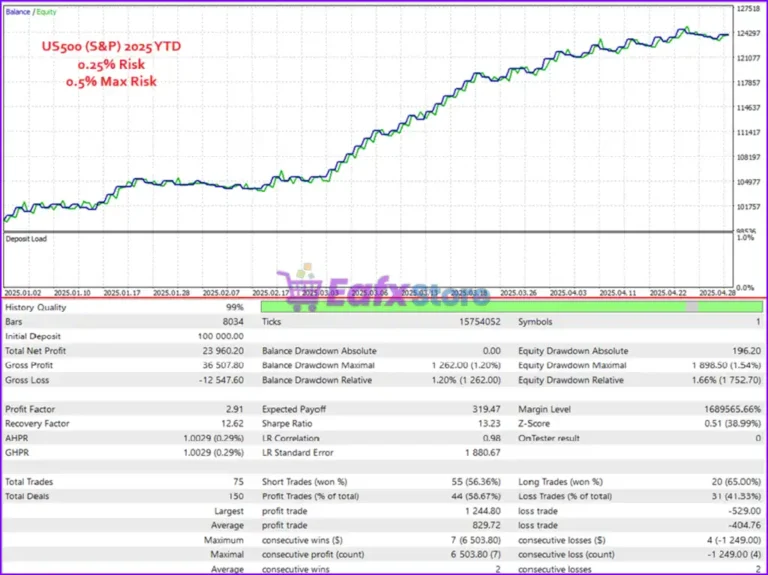This screenshot has width=768, height=575.
Task: Select the average profit trade value 829.72
Action: pos(487,525)
